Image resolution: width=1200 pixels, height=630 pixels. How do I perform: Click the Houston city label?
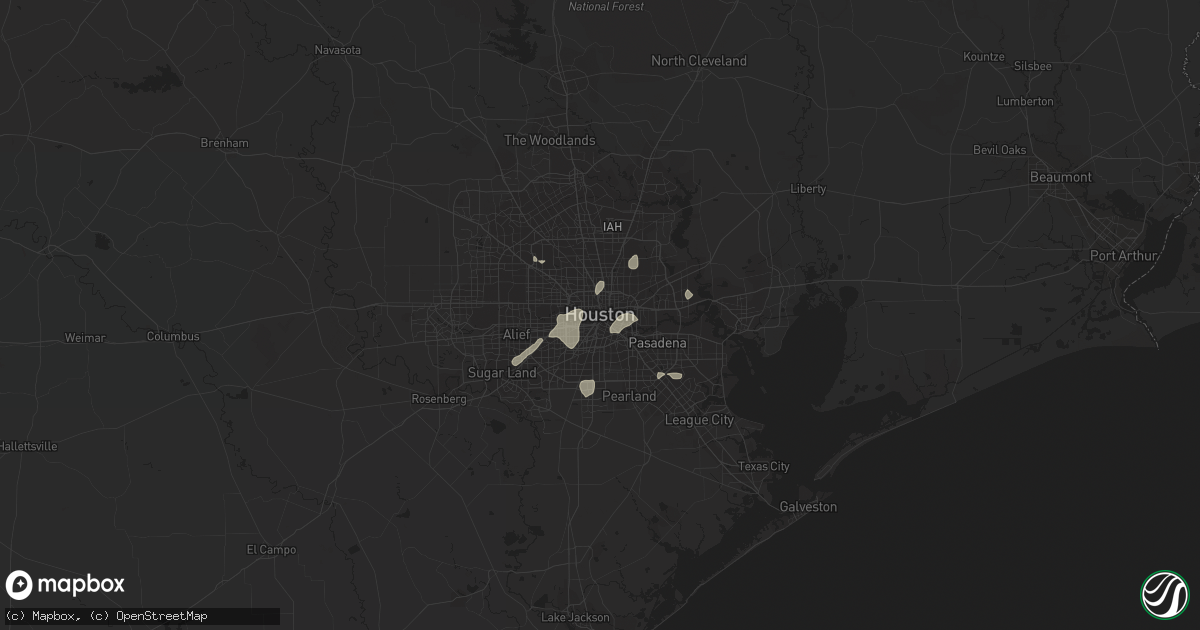pyautogui.click(x=599, y=314)
